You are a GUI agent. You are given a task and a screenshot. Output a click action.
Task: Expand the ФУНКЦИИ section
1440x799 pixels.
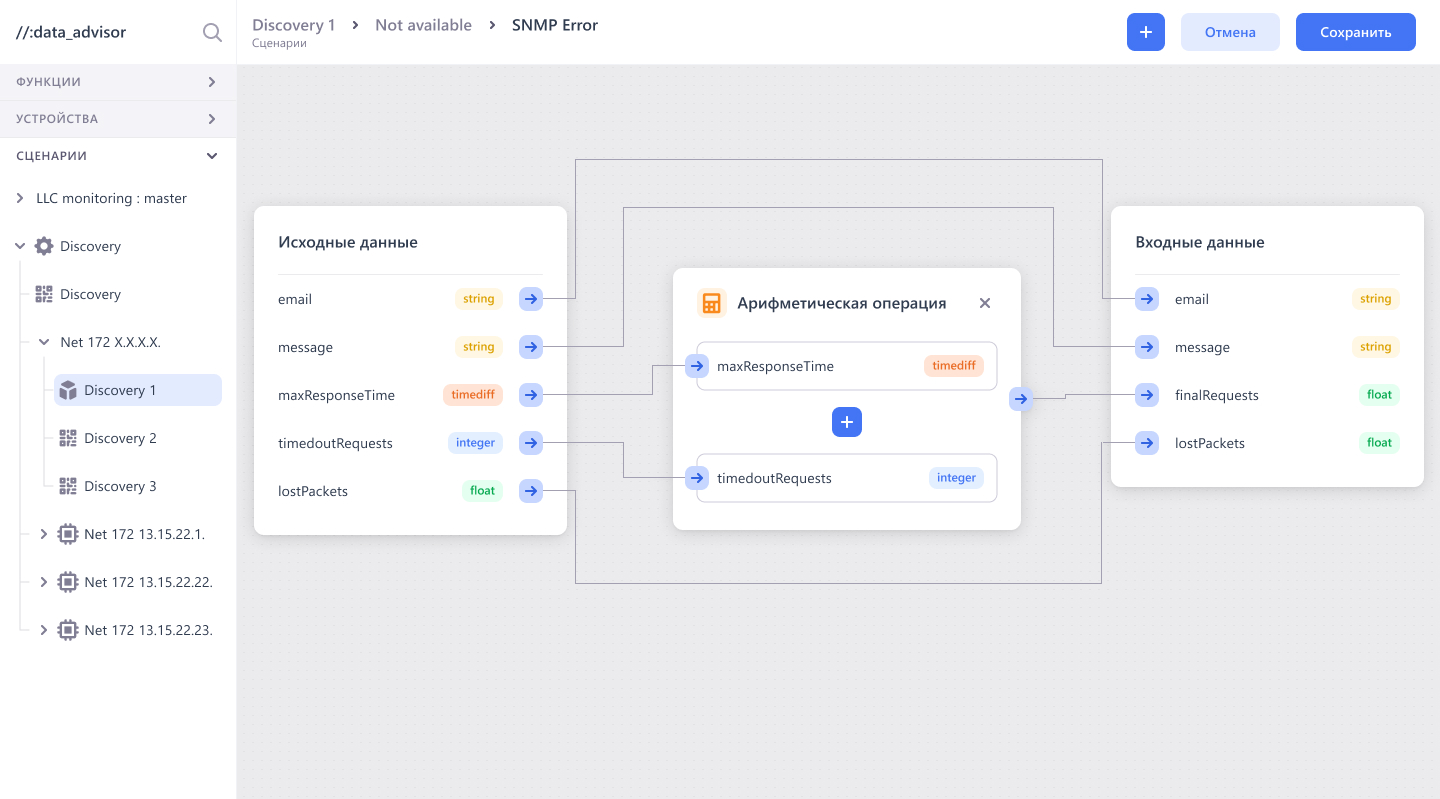coord(118,82)
